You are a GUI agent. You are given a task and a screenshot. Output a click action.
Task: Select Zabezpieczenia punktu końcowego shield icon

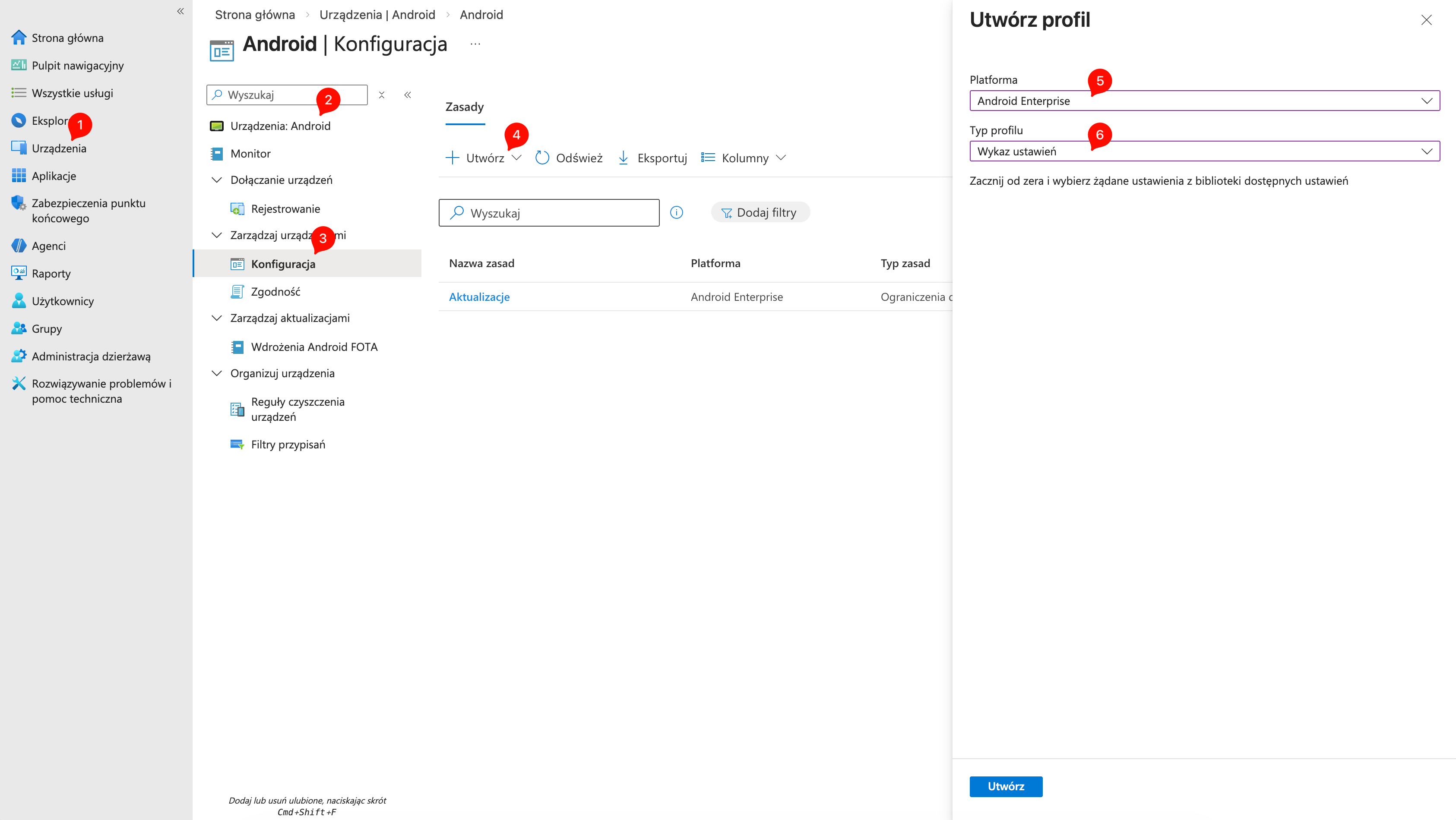[x=19, y=203]
